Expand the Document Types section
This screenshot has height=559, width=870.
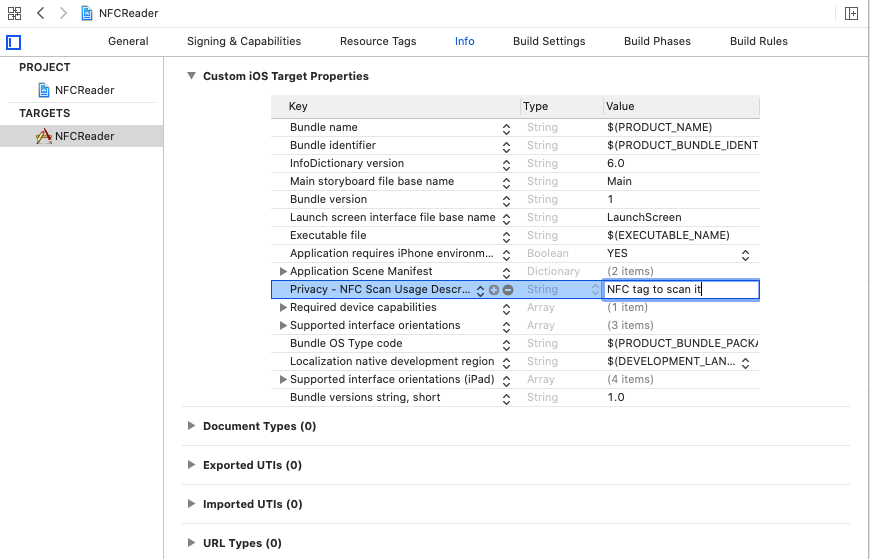coord(192,426)
